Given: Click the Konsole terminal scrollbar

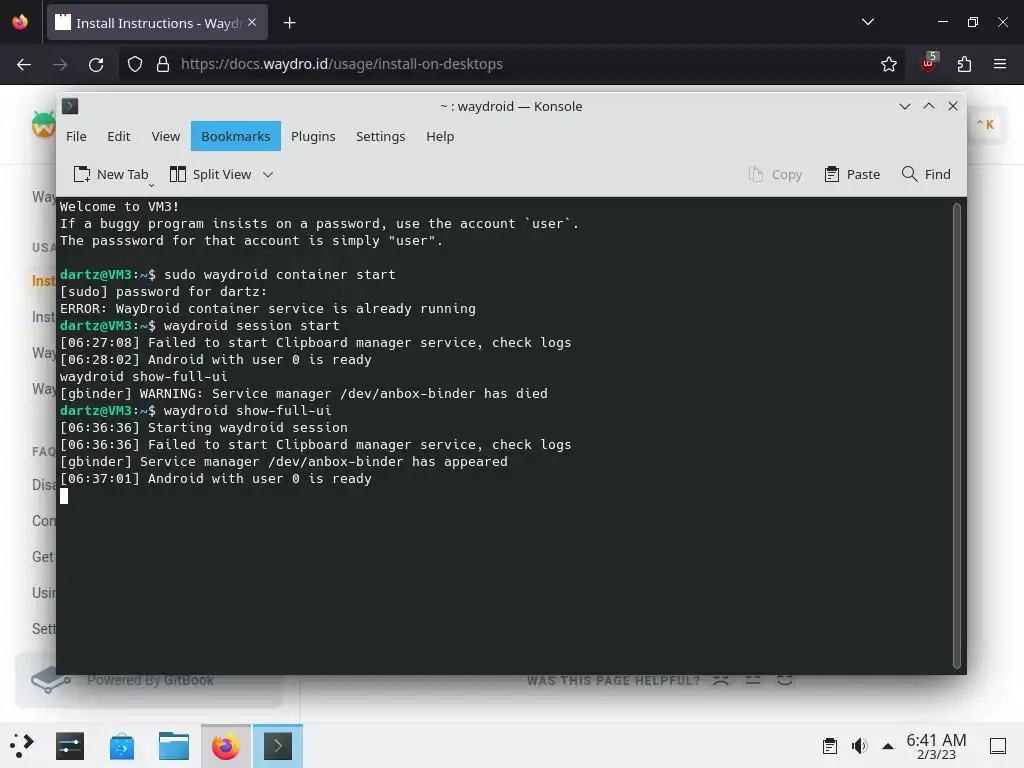Looking at the screenshot, I should 957,436.
